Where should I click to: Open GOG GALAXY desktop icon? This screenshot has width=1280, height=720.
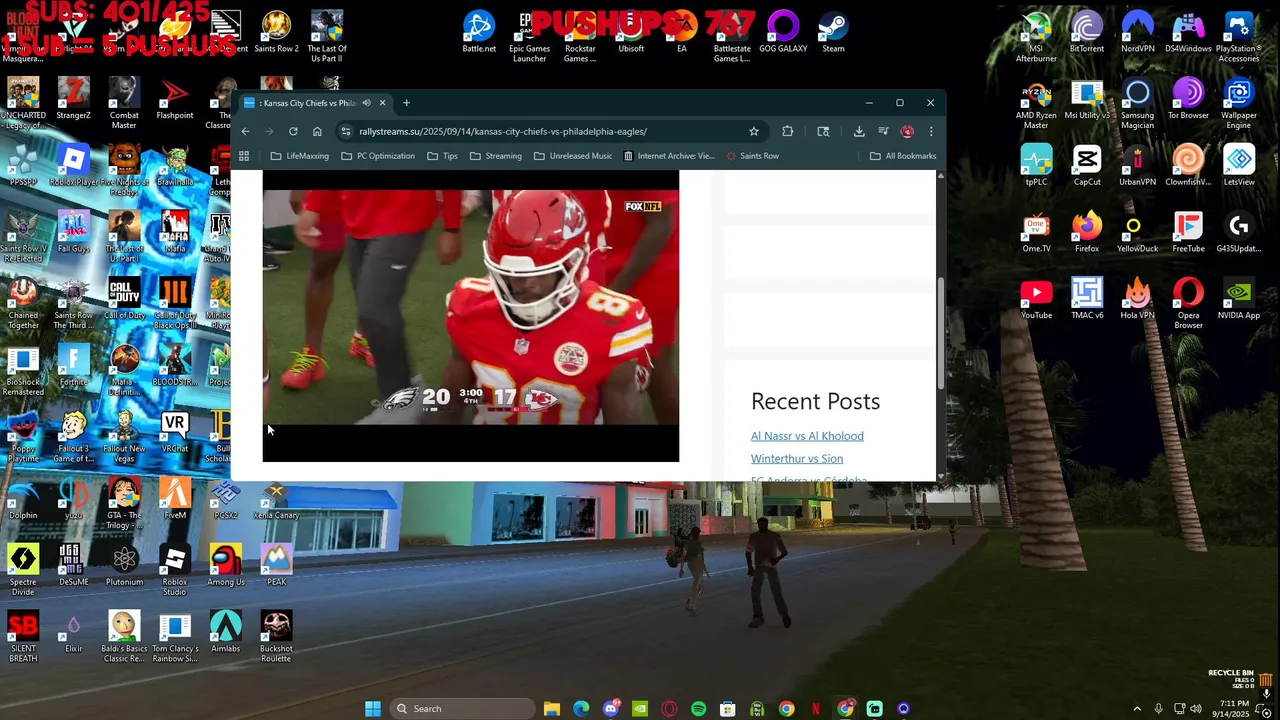coord(783,32)
